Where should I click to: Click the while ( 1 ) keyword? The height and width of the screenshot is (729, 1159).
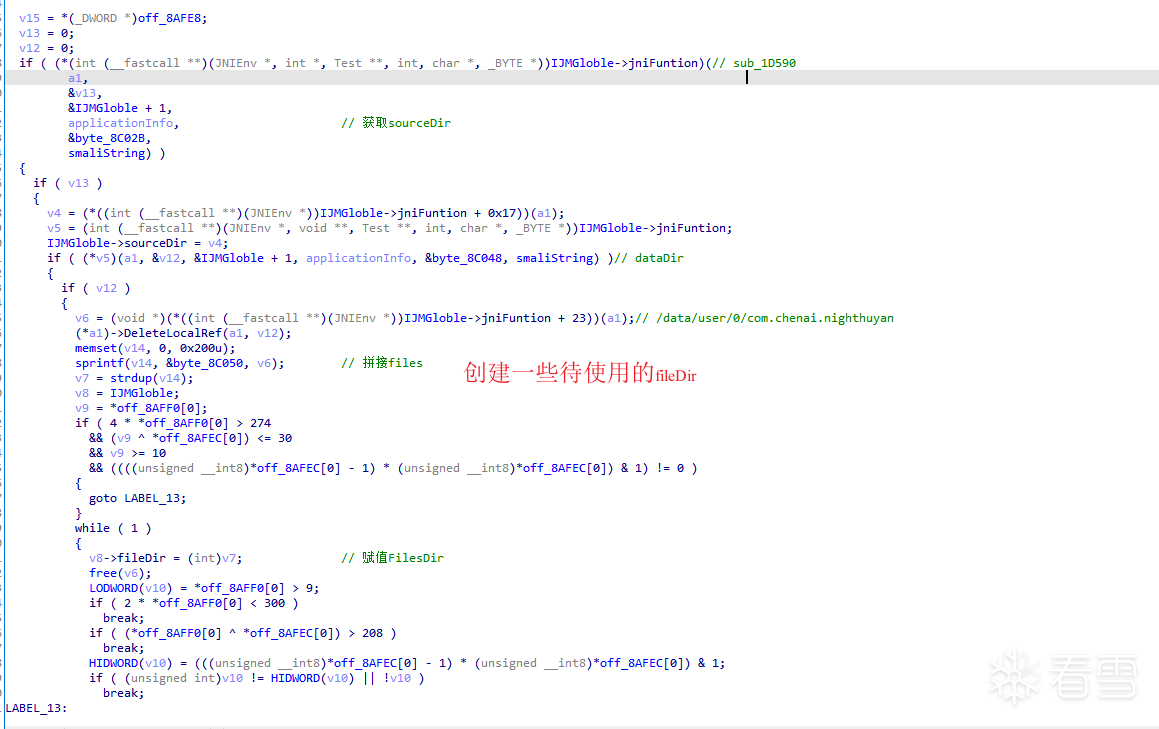(113, 527)
